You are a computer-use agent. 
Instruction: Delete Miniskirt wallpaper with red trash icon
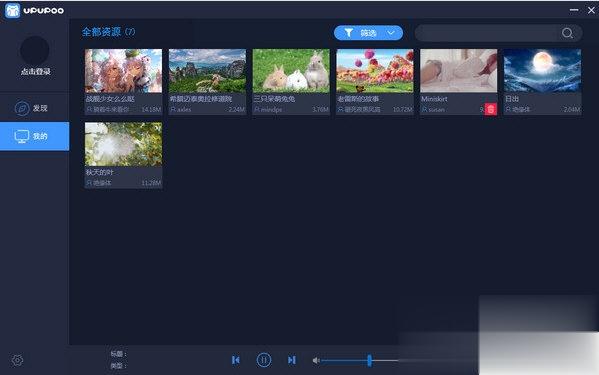(491, 109)
